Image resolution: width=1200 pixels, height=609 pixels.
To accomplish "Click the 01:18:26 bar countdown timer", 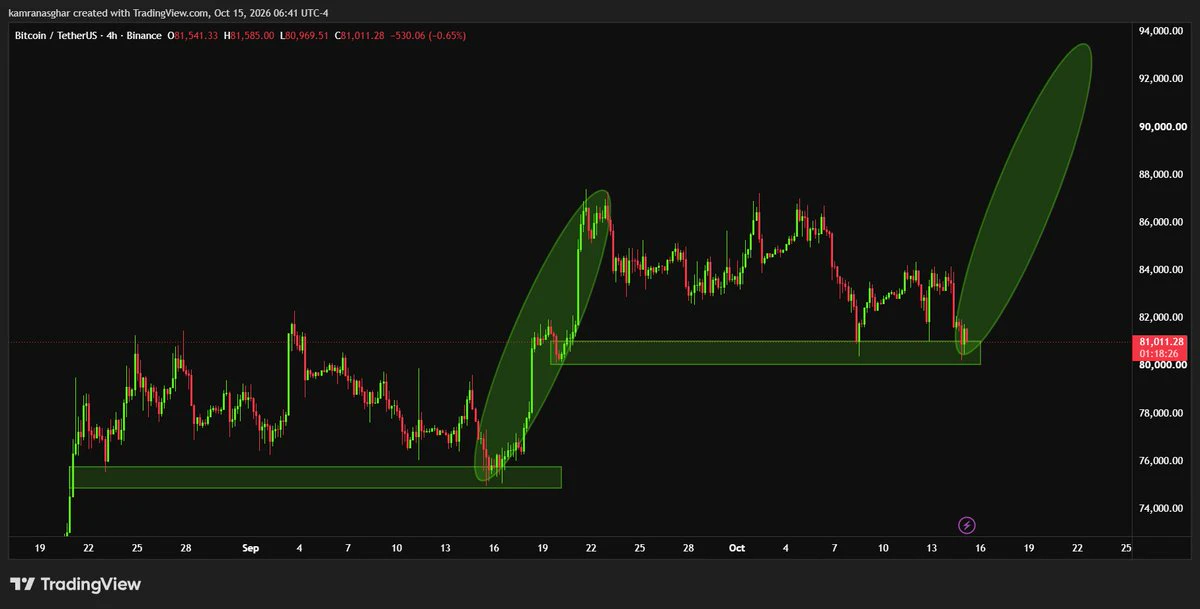I will (x=1160, y=354).
